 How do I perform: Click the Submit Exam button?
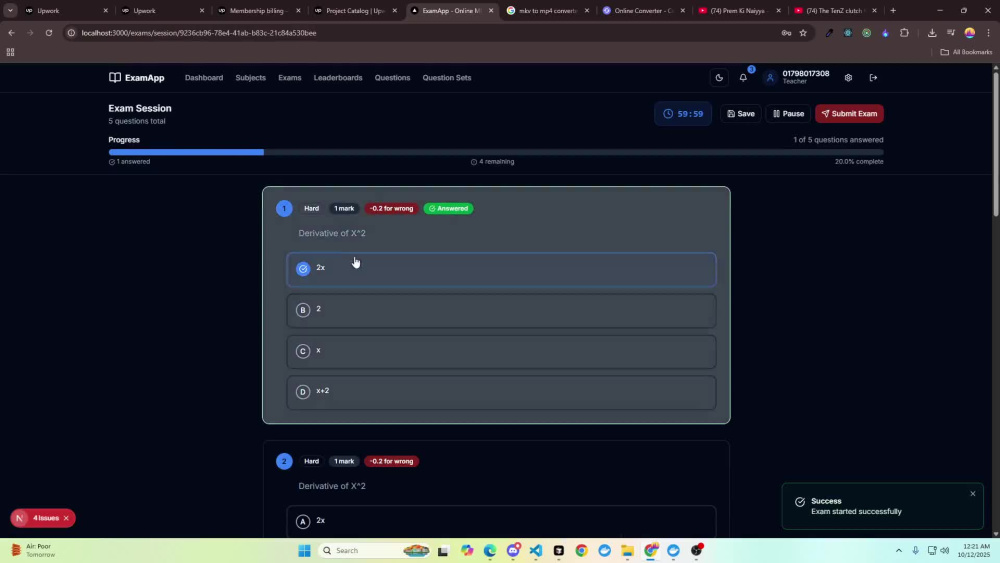click(x=849, y=113)
